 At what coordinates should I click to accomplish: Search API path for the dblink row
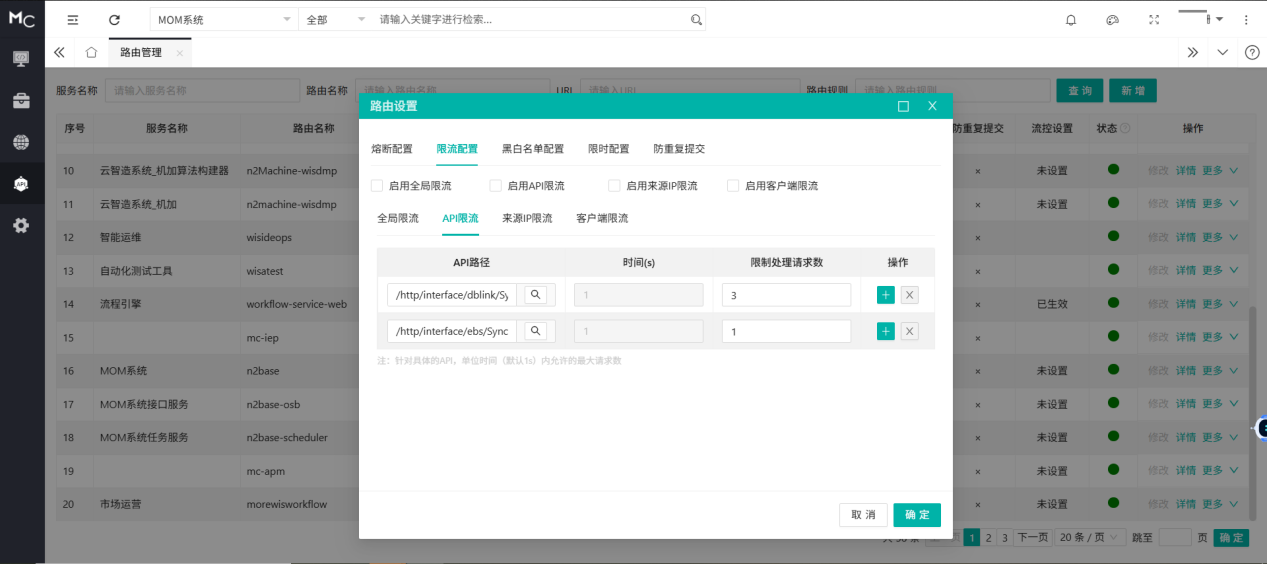pyautogui.click(x=536, y=294)
